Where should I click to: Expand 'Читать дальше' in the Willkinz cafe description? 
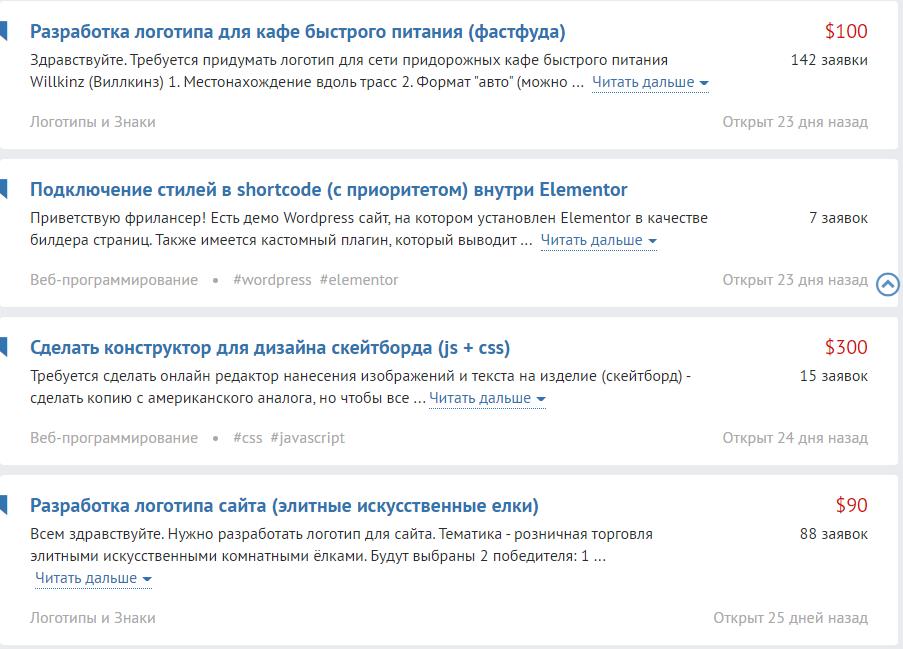[650, 82]
